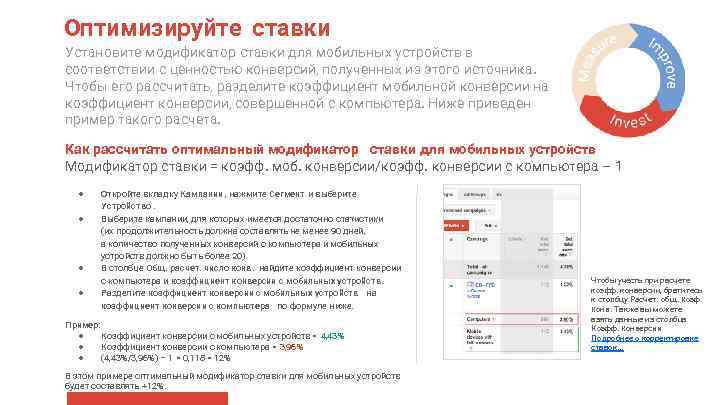Click the 'Measure' segment of the cycle graphic
The image size is (720, 405).
pyautogui.click(x=596, y=56)
